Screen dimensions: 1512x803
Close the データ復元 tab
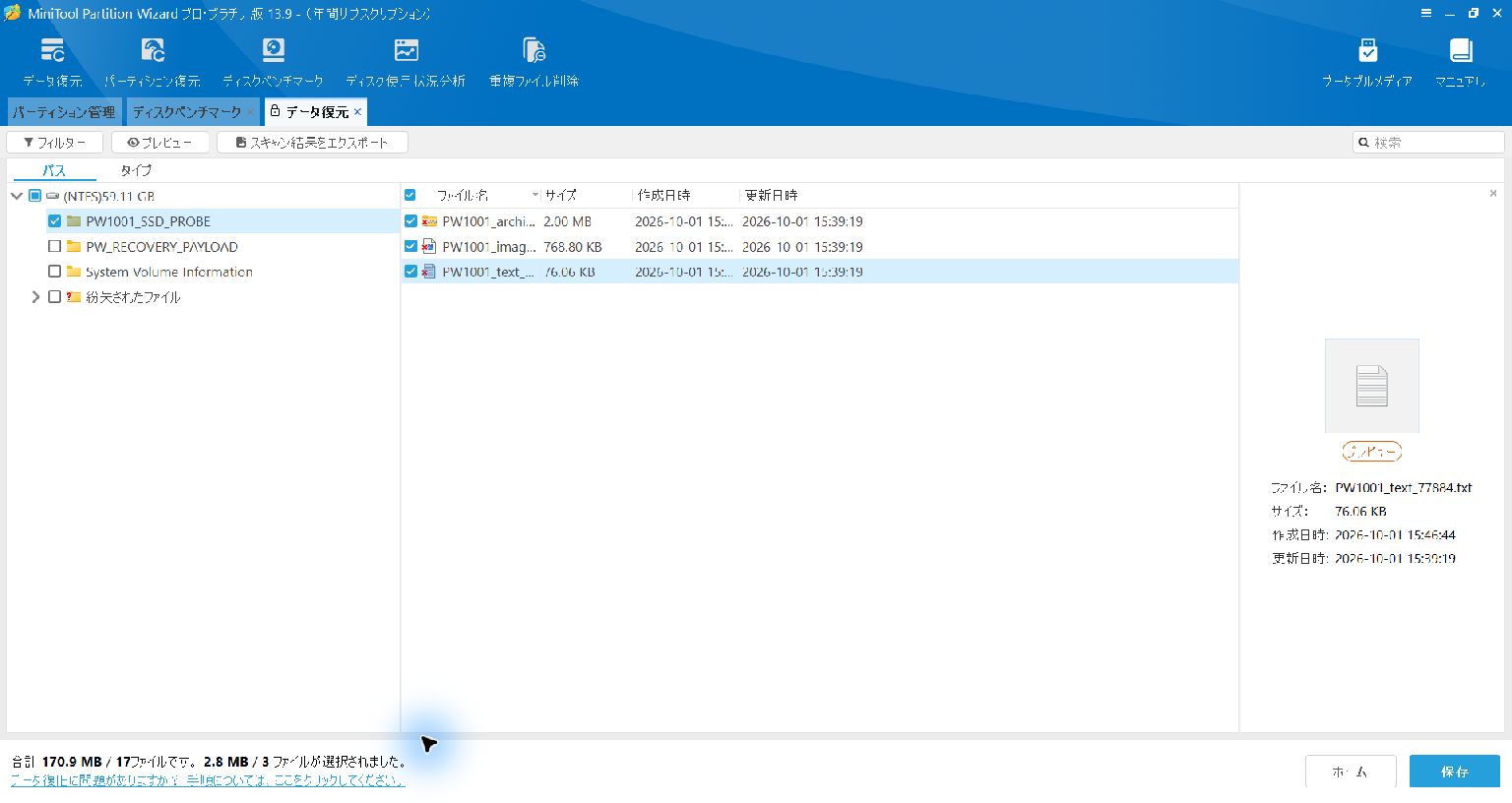point(358,112)
